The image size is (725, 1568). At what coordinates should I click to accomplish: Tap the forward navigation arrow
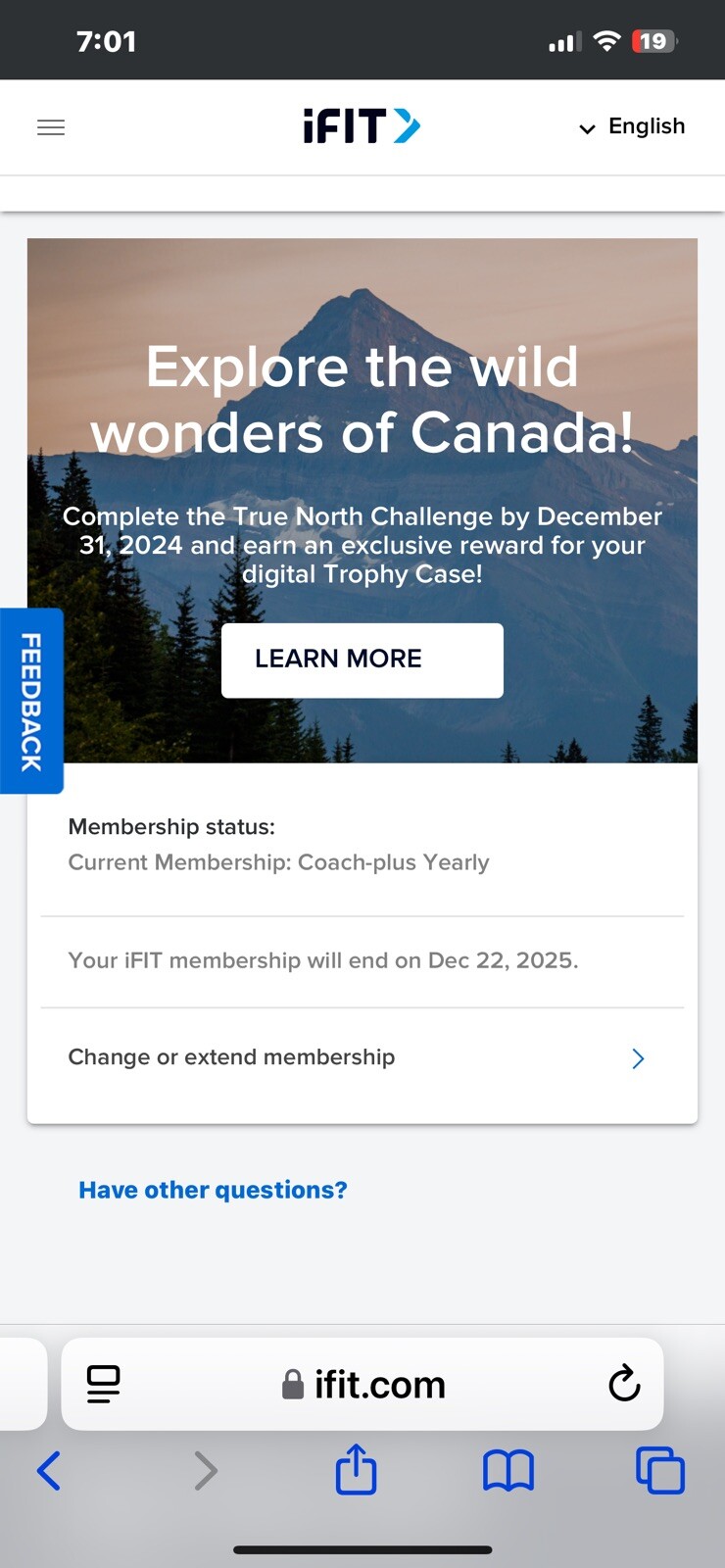pos(205,1470)
